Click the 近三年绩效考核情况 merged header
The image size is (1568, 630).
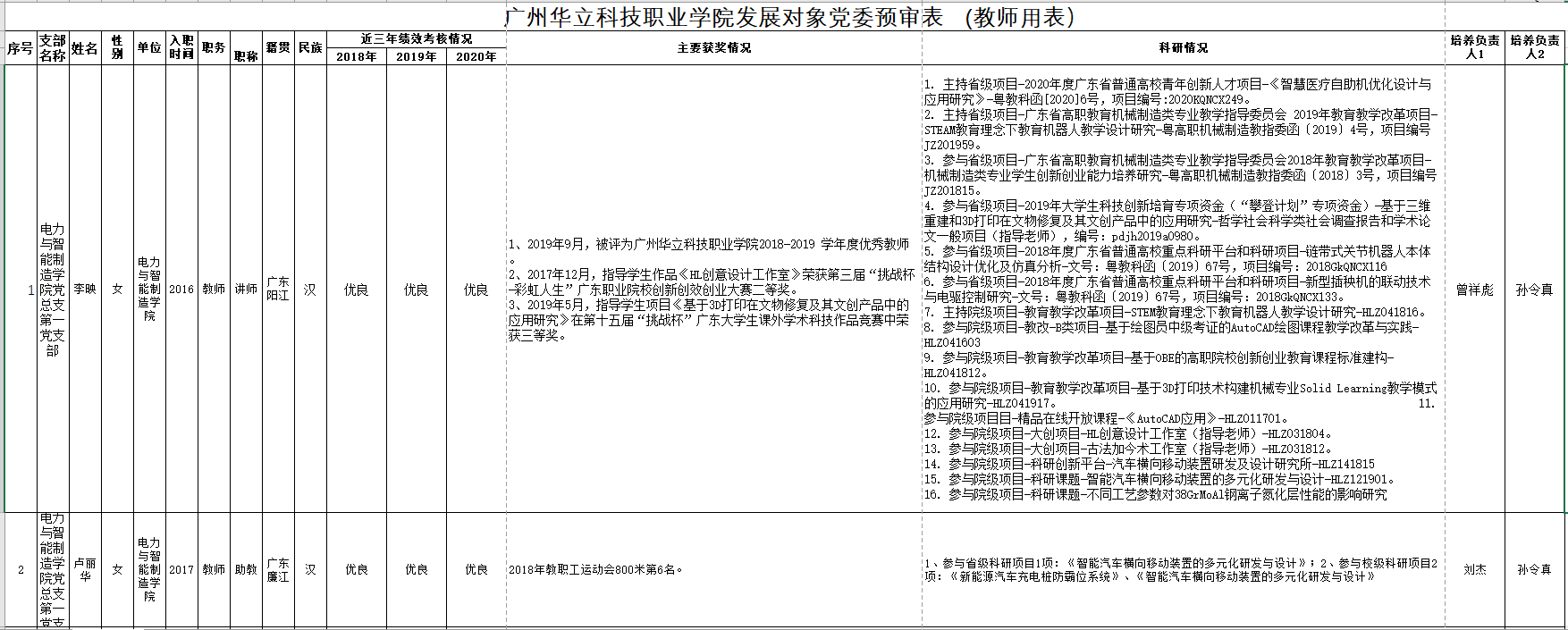[417, 39]
